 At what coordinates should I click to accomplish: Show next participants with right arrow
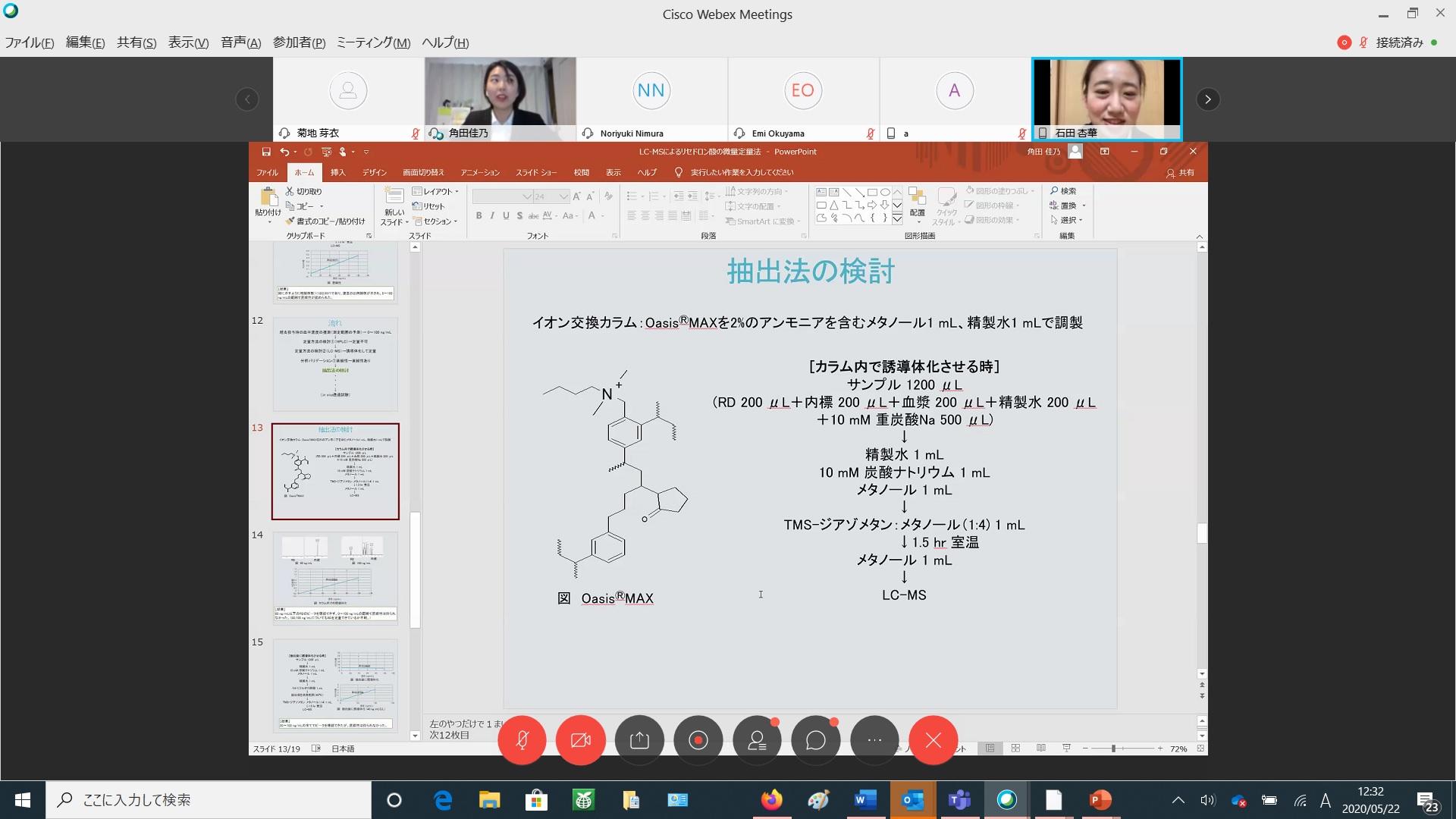point(1208,99)
